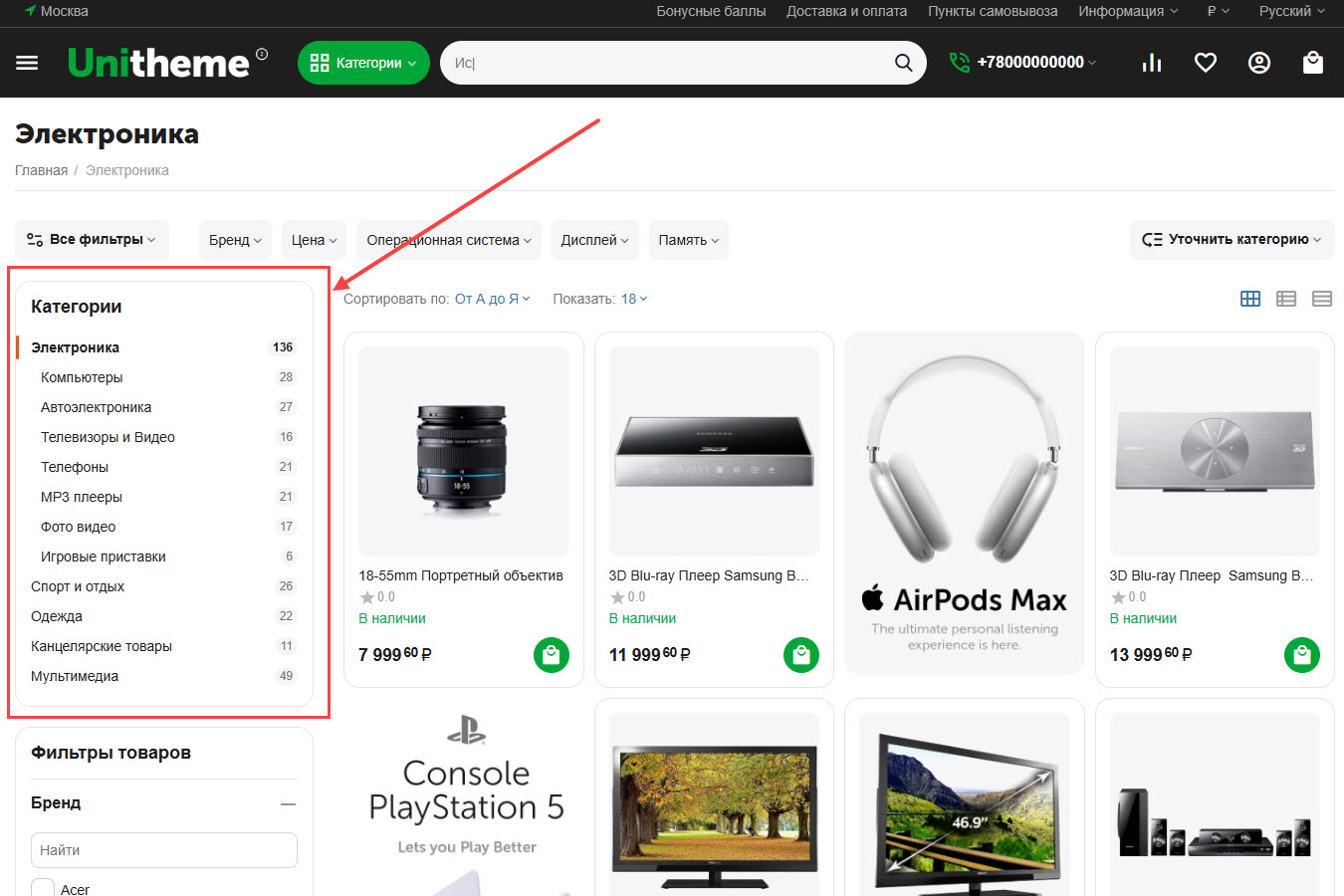
Task: Select Телефоны in the categories list
Action: point(75,467)
